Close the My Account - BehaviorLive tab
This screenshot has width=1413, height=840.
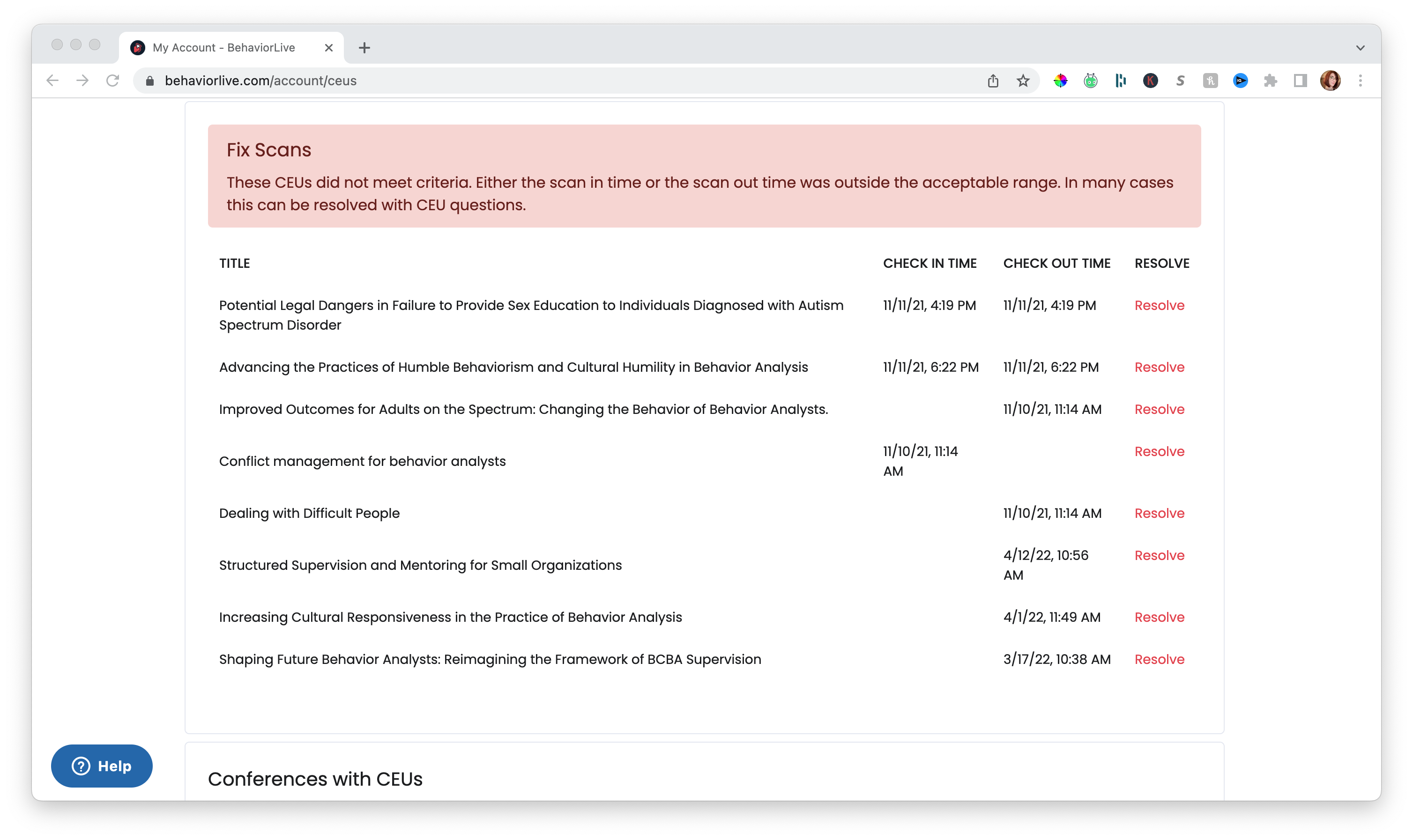[x=328, y=48]
